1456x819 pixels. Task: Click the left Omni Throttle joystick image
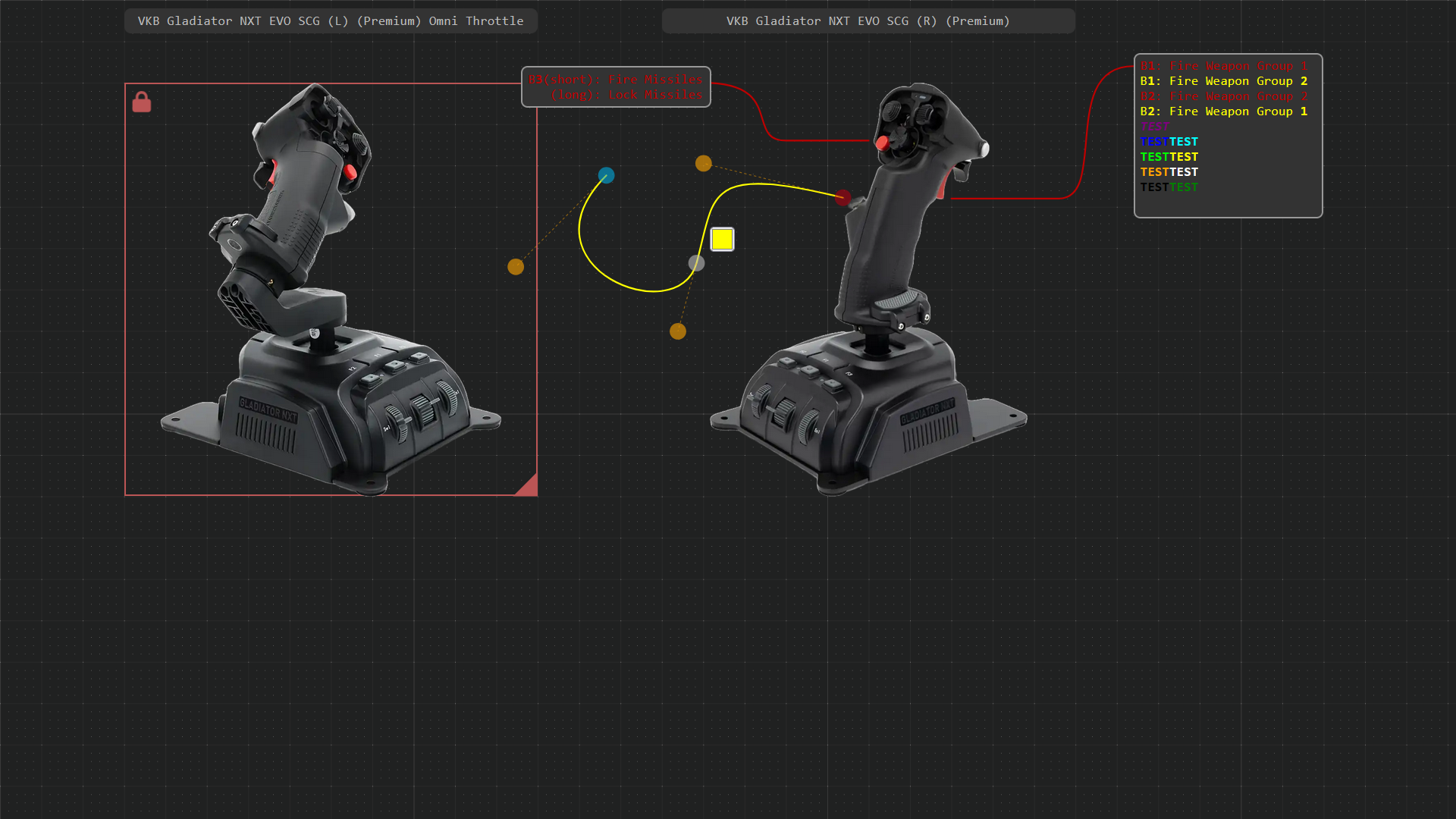(331, 290)
